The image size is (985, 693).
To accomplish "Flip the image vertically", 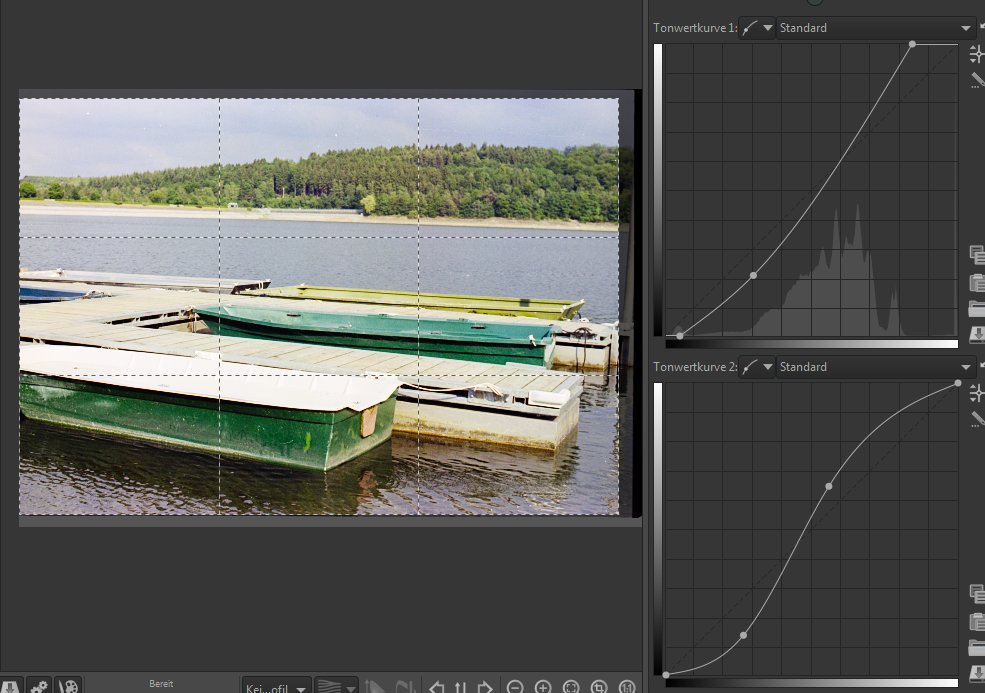I will point(461,687).
